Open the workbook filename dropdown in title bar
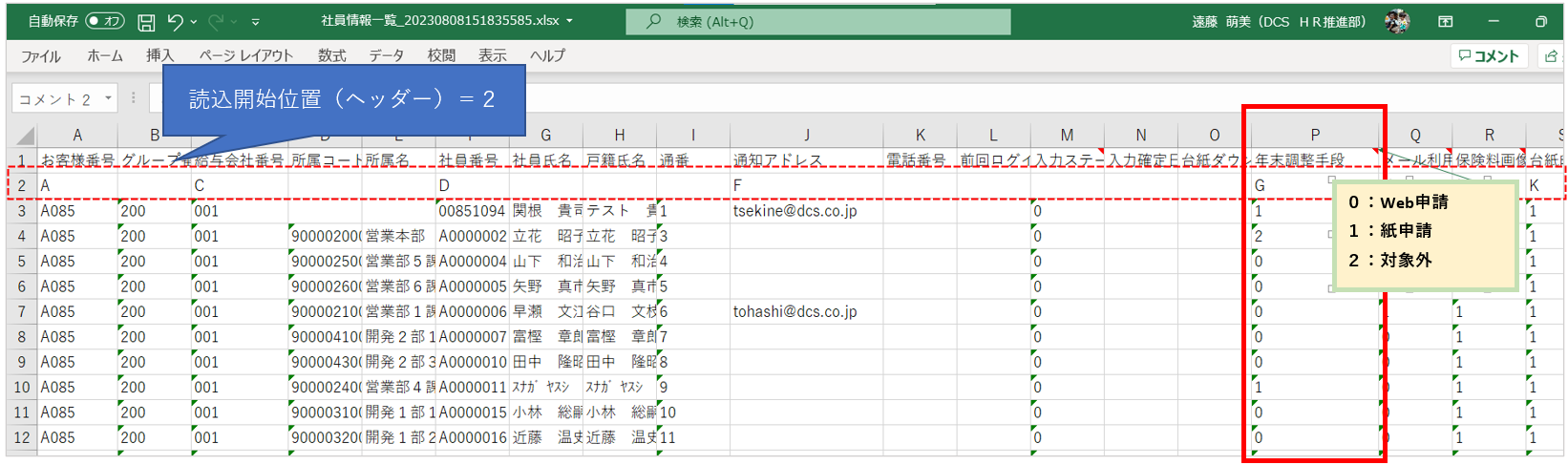1568x465 pixels. [570, 20]
